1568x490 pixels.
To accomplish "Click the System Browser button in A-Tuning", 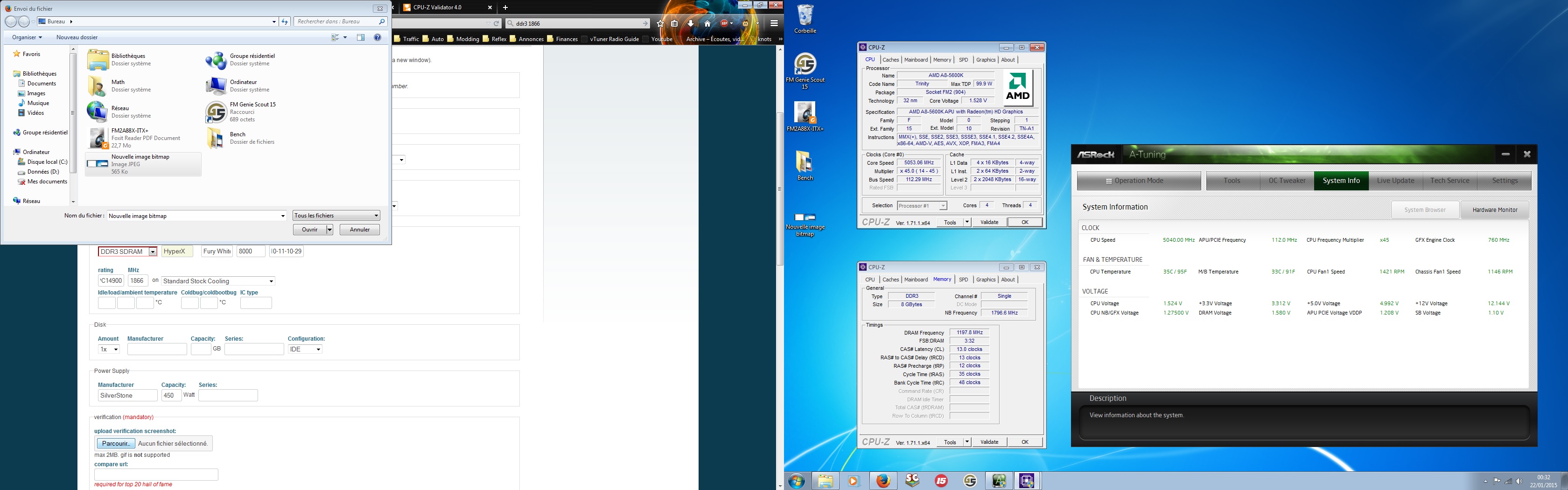I will (x=1424, y=210).
